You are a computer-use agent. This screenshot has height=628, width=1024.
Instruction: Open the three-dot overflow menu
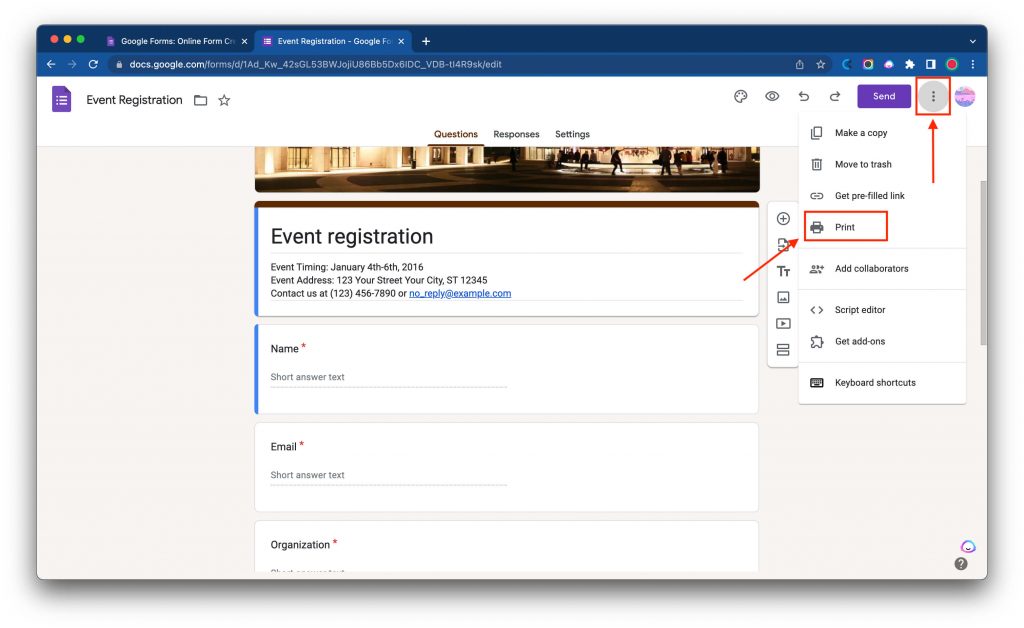(932, 96)
